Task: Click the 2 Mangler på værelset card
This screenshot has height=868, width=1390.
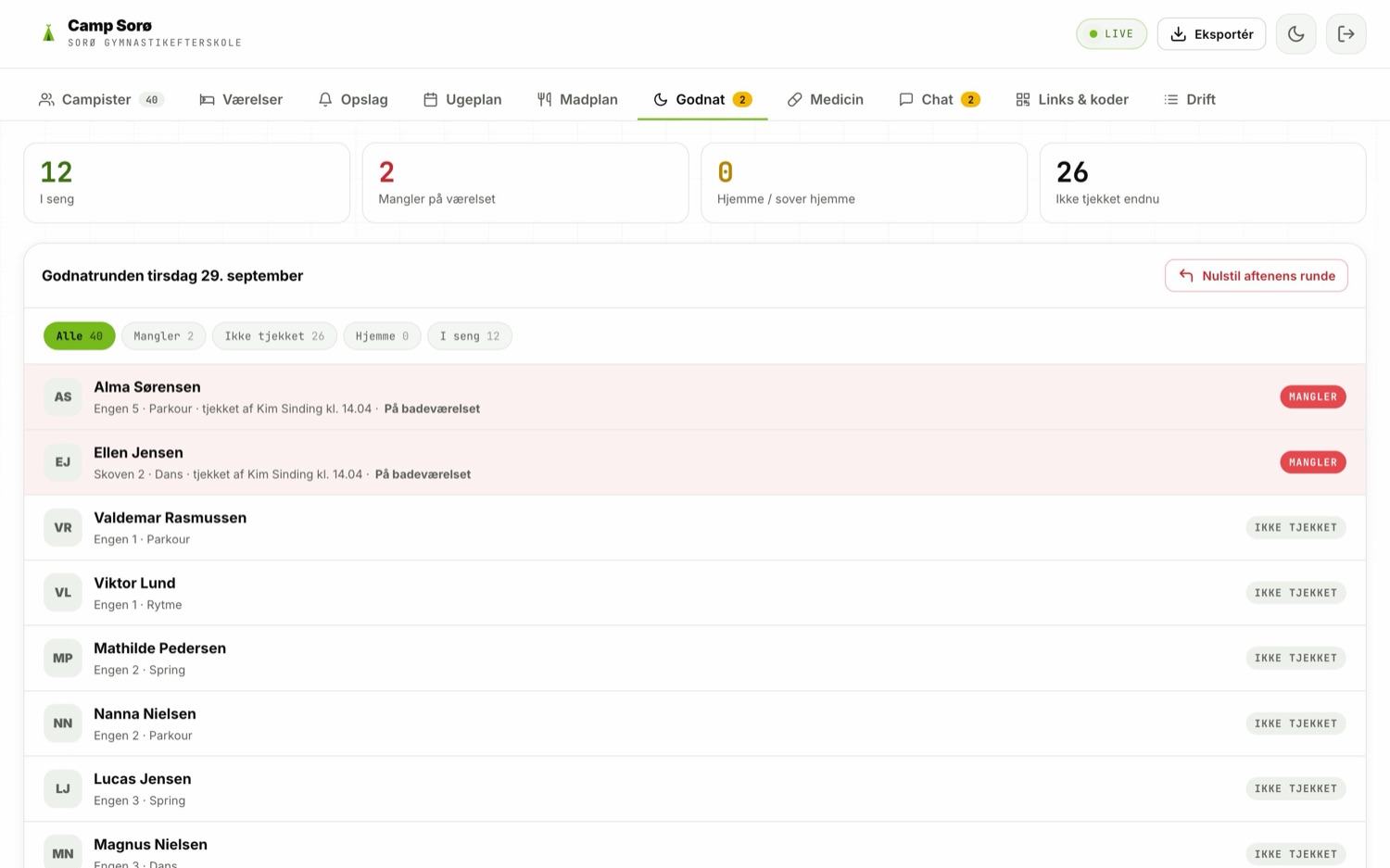Action: 525,182
